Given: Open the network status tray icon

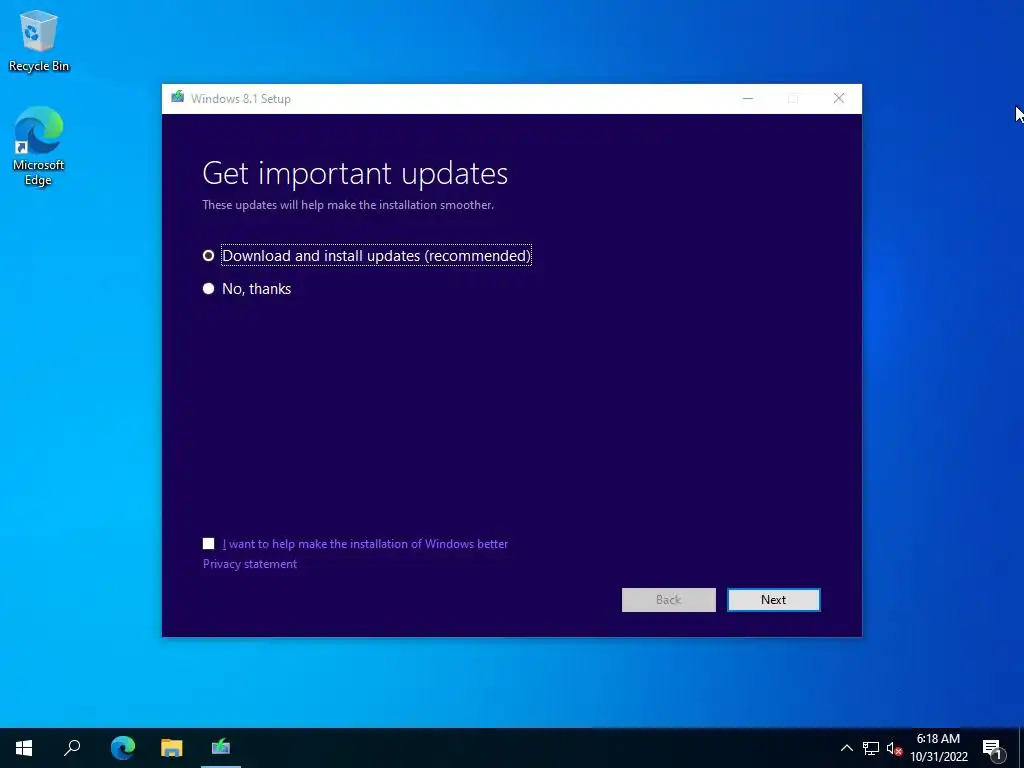Looking at the screenshot, I should click(x=871, y=748).
